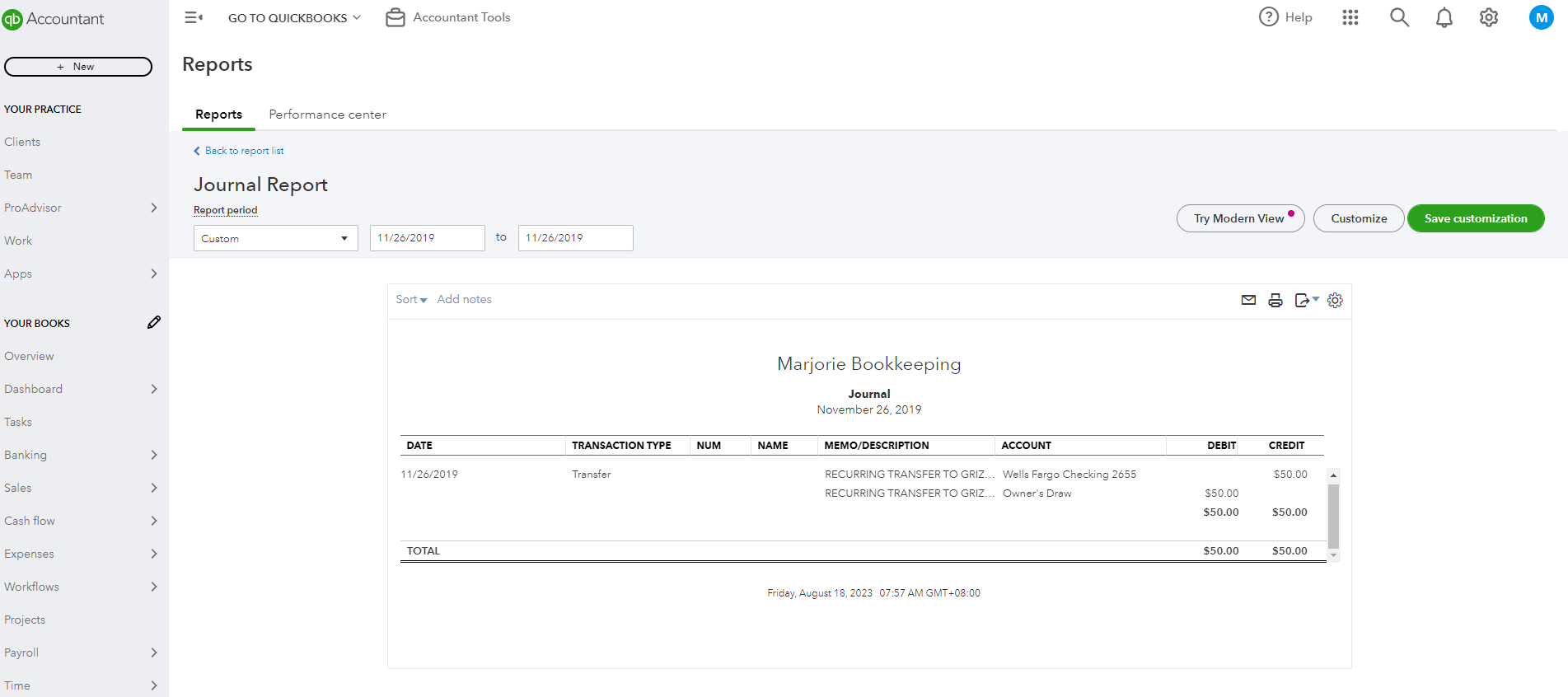
Task: Open Tasks in sidebar
Action: pos(18,422)
